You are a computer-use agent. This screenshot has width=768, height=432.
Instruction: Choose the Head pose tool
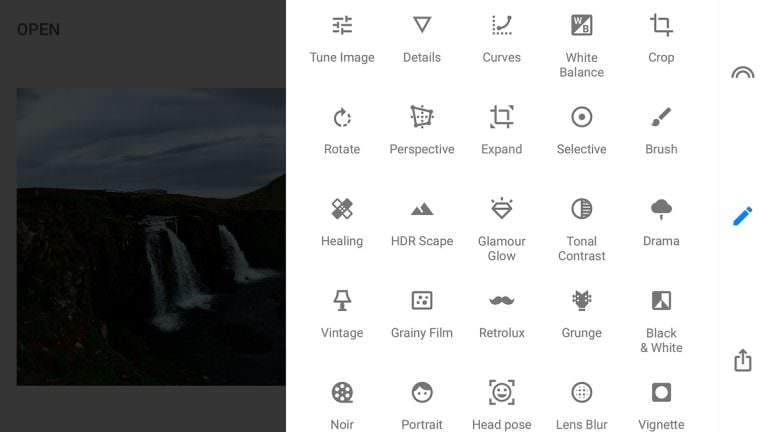coord(502,406)
